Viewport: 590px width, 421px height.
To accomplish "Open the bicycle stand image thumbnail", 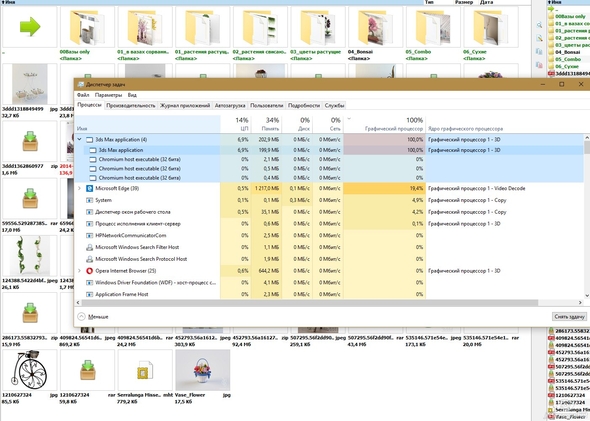I will click(29, 370).
